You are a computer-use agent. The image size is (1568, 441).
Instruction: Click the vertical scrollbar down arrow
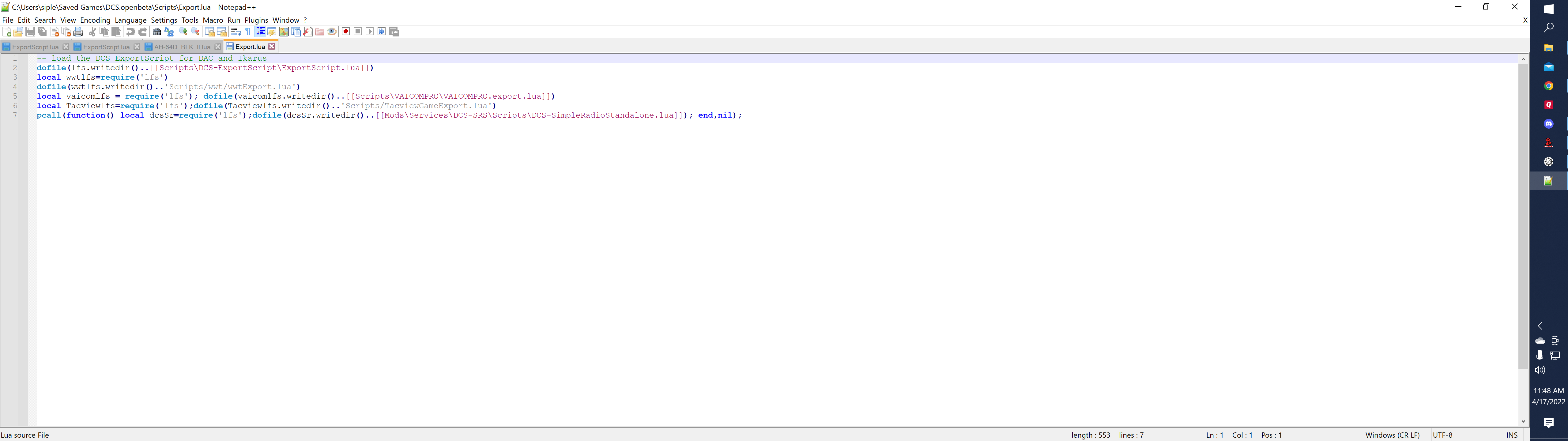[x=1524, y=421]
